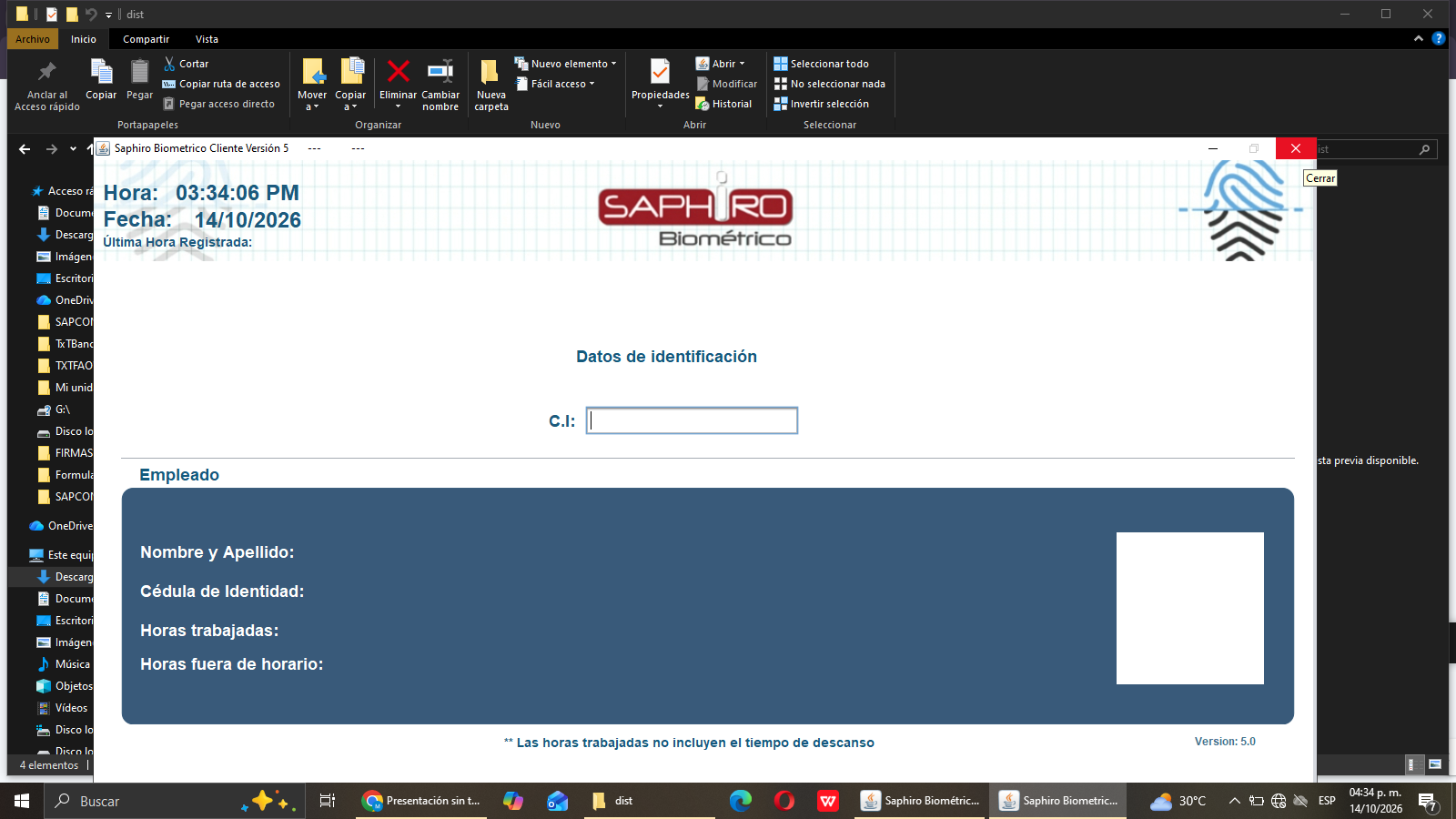This screenshot has width=1456, height=819.
Task: Go forward with Explorer forward arrow
Action: [x=52, y=149]
